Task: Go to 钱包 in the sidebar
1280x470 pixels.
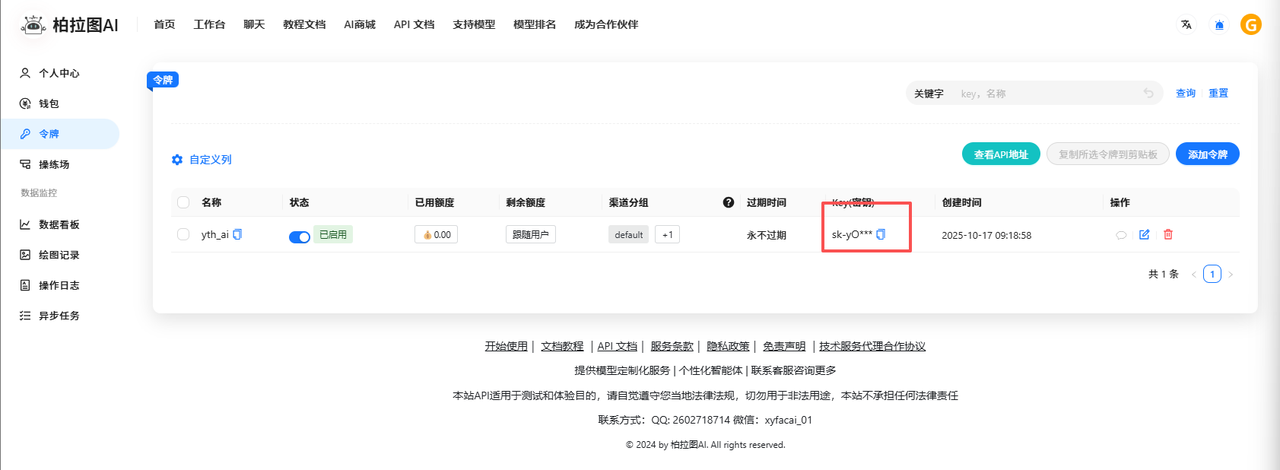Action: [49, 103]
